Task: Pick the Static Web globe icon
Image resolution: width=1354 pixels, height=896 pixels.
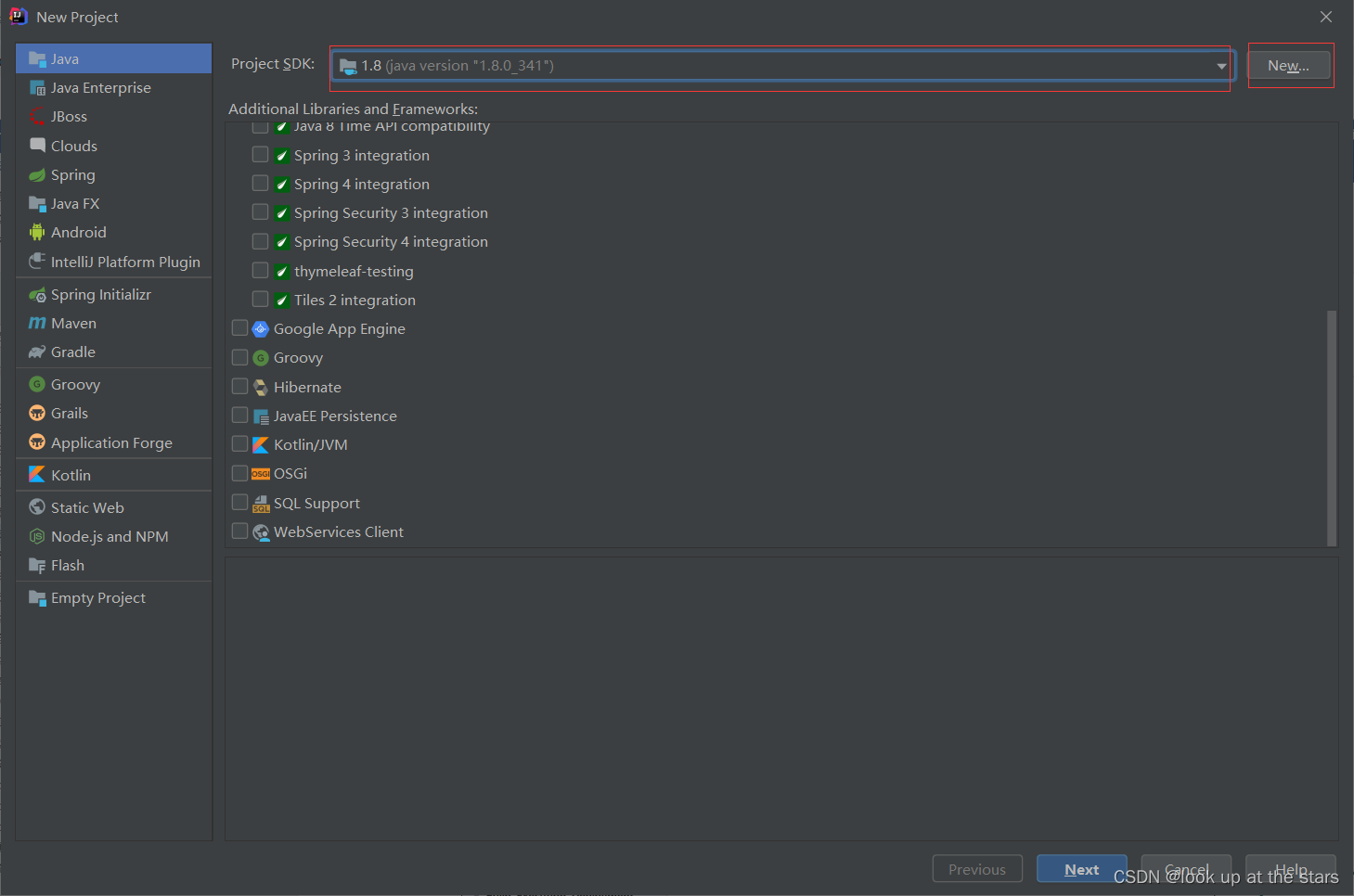Action: point(37,507)
